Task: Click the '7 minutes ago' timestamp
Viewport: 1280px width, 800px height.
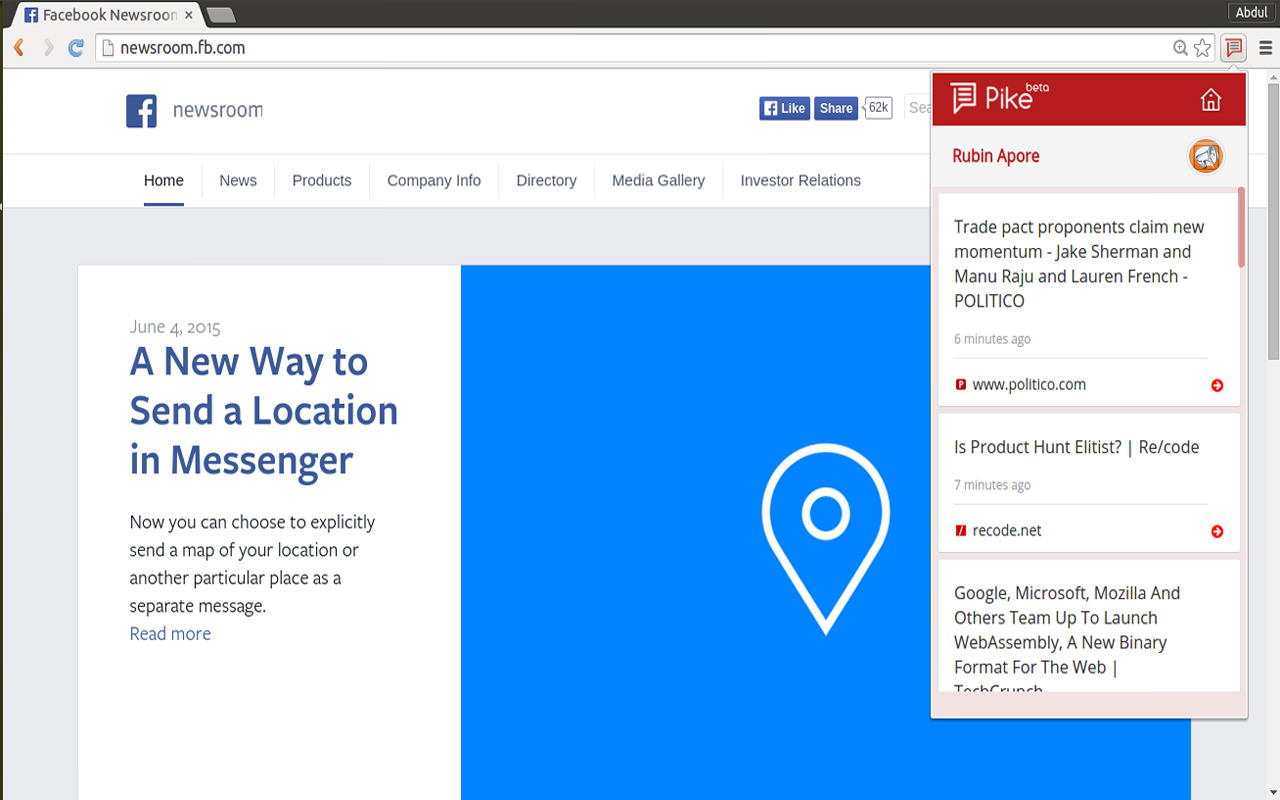Action: tap(992, 485)
